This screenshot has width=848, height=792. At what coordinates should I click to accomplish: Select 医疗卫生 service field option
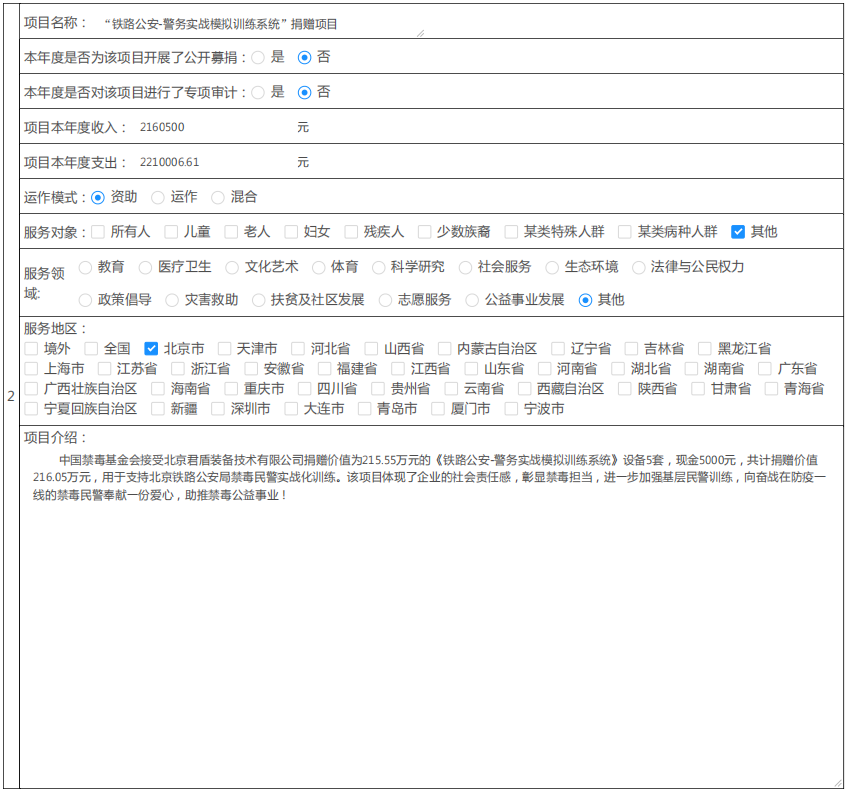click(145, 267)
